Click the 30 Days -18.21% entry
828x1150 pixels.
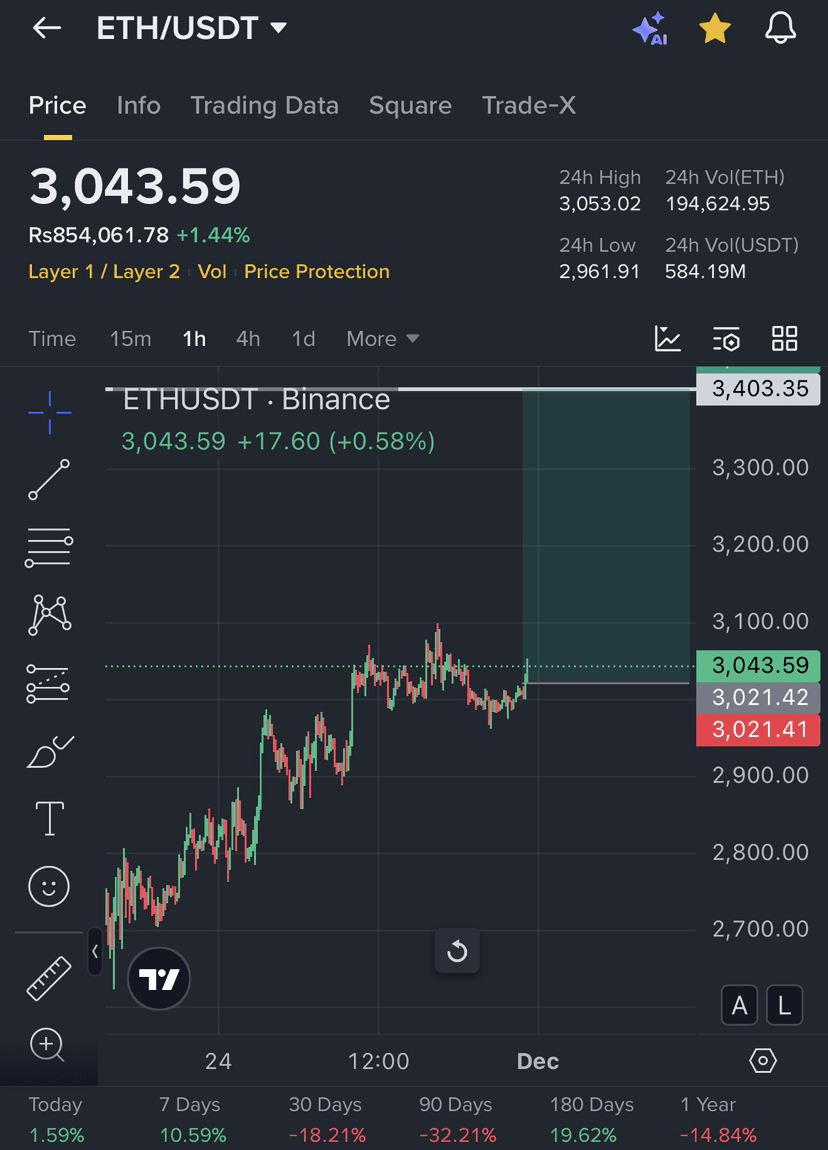click(326, 1120)
